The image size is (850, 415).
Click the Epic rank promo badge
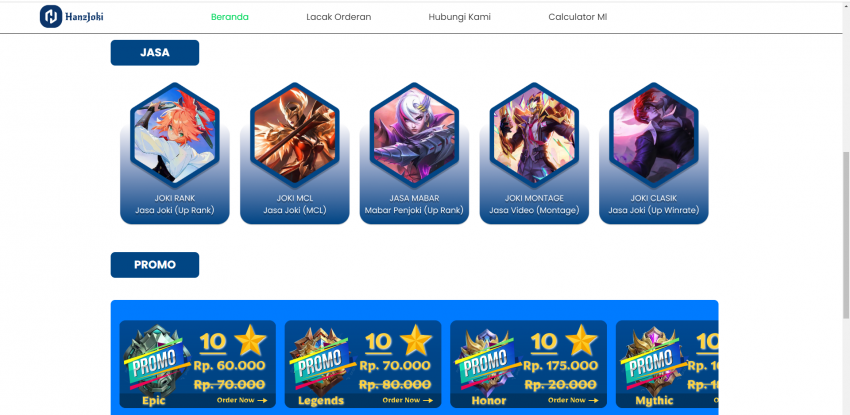(157, 359)
